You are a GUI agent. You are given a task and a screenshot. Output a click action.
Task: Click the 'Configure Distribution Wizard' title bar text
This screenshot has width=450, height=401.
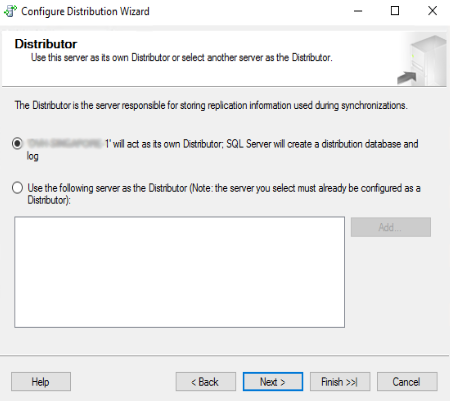point(85,11)
